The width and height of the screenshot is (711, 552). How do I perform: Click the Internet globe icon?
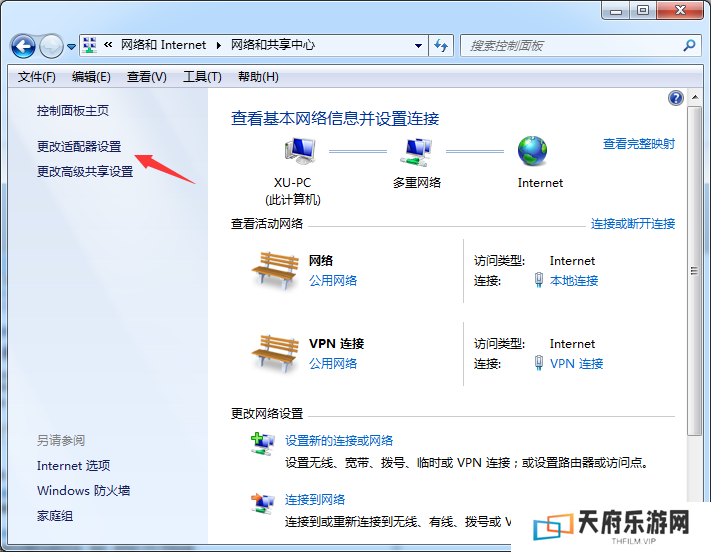pos(532,151)
